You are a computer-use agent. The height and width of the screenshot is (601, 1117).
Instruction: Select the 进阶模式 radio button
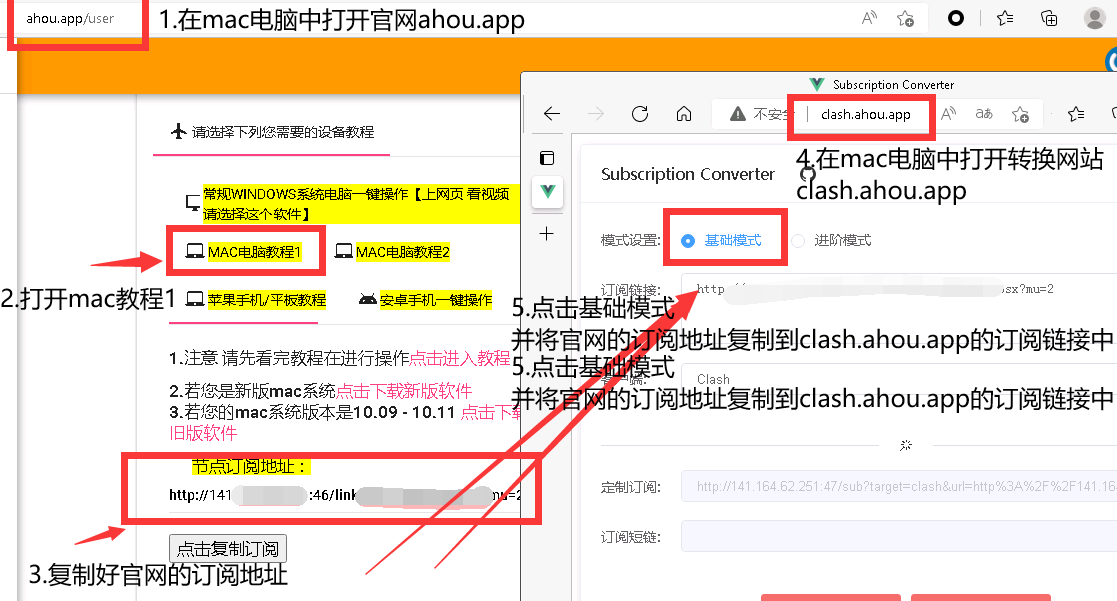point(798,241)
